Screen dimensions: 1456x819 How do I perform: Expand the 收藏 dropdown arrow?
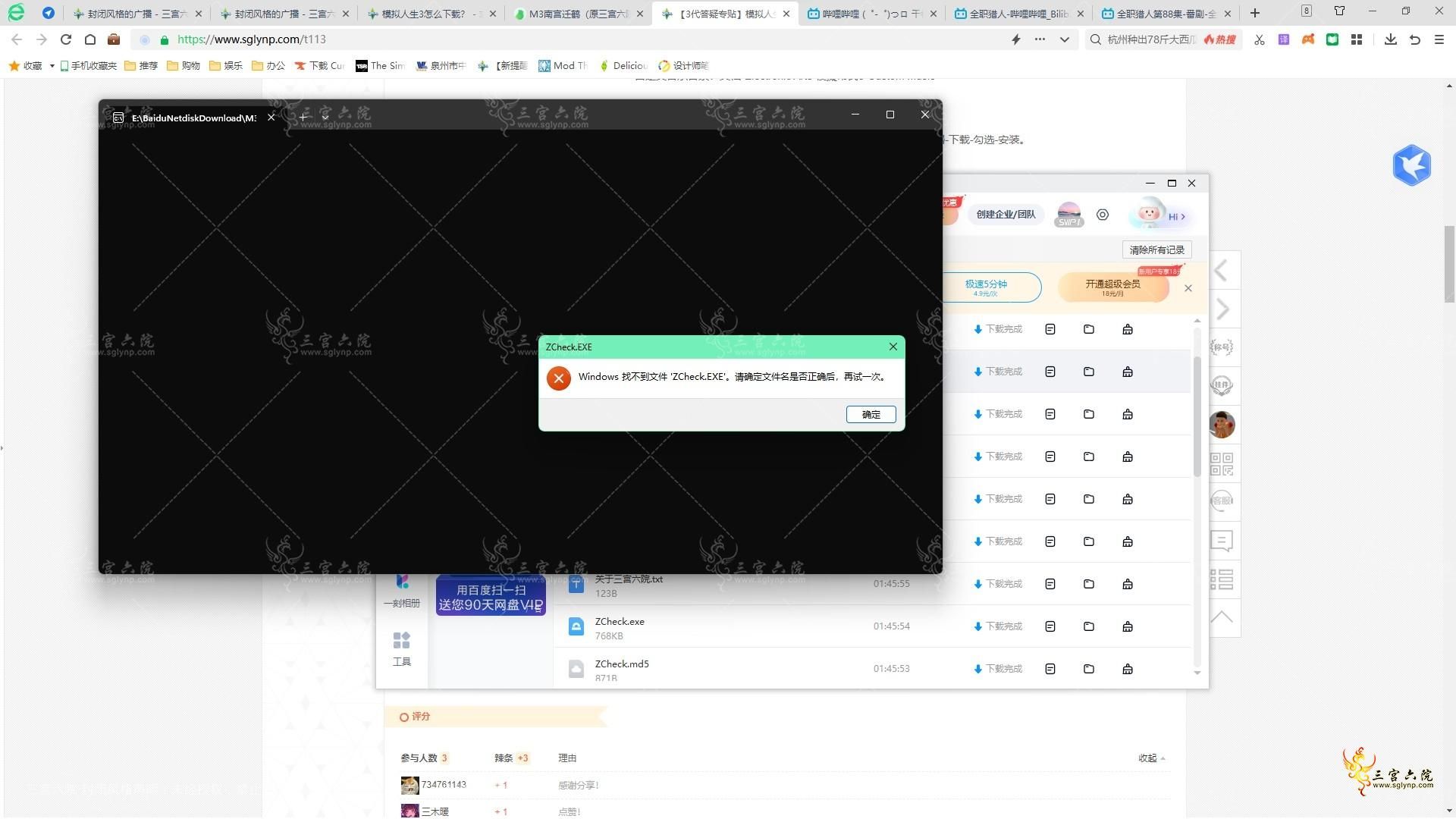pyautogui.click(x=52, y=66)
